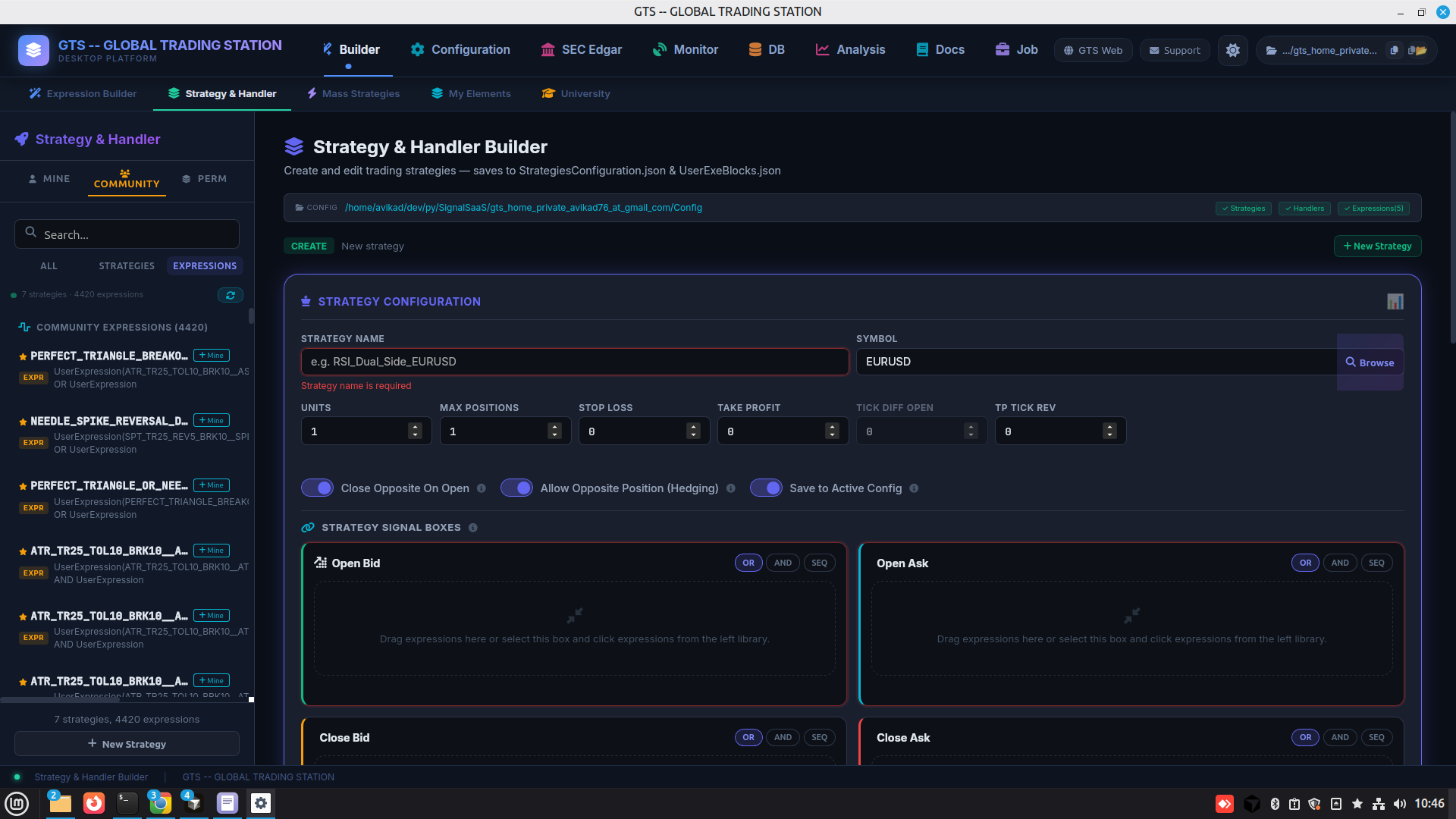The height and width of the screenshot is (819, 1456).
Task: Click the copy path icon in header
Action: (x=1394, y=50)
